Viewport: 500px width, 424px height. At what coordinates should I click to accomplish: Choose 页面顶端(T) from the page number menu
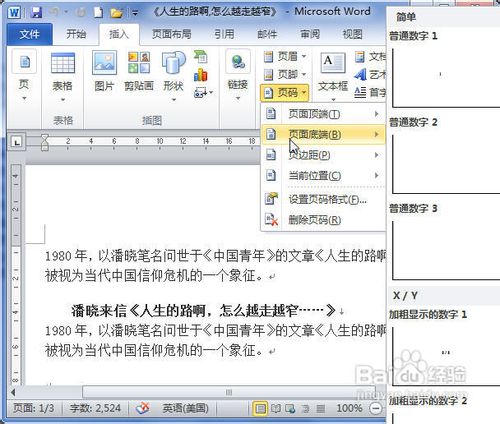coord(323,114)
